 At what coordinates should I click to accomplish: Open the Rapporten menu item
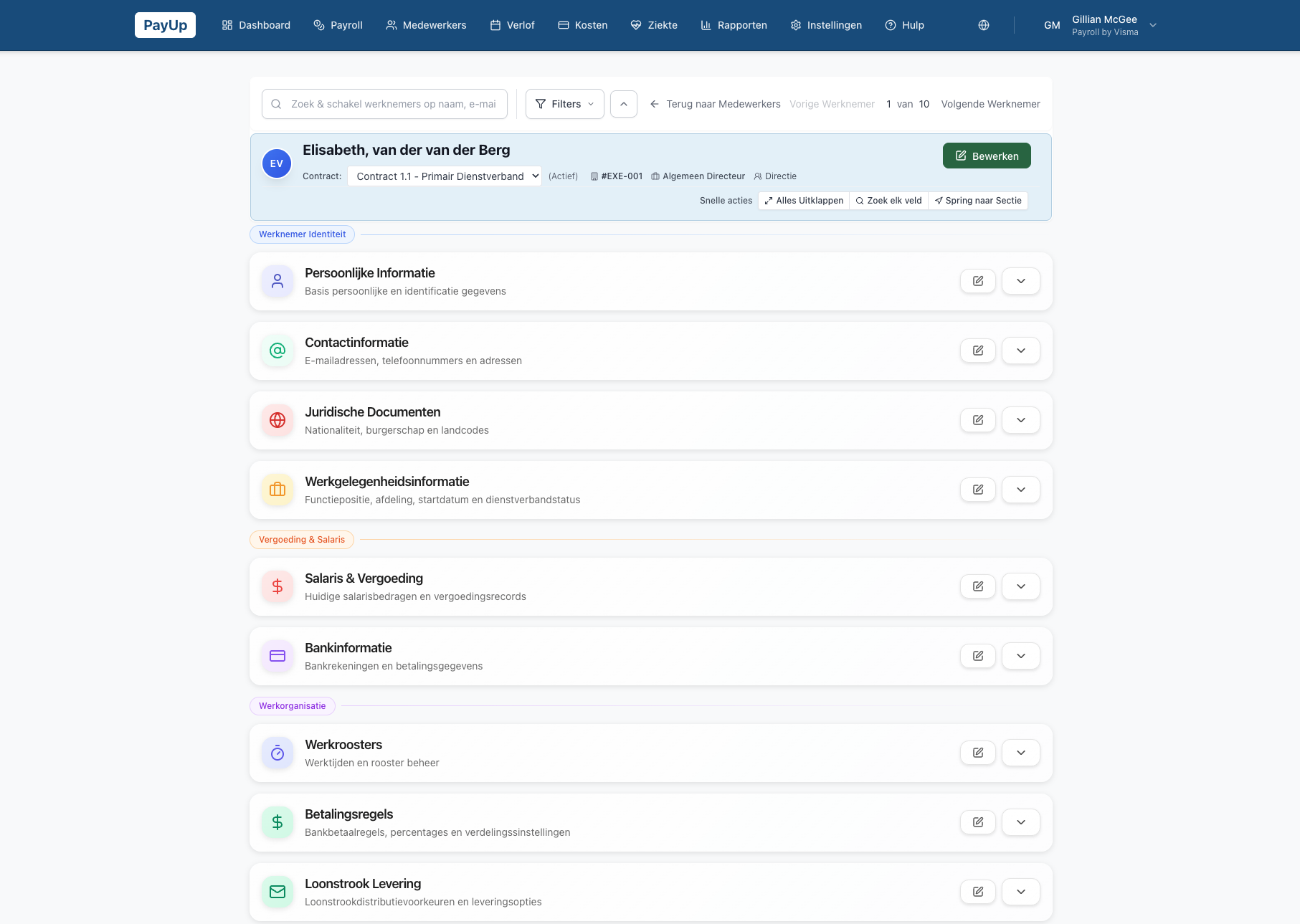(734, 25)
